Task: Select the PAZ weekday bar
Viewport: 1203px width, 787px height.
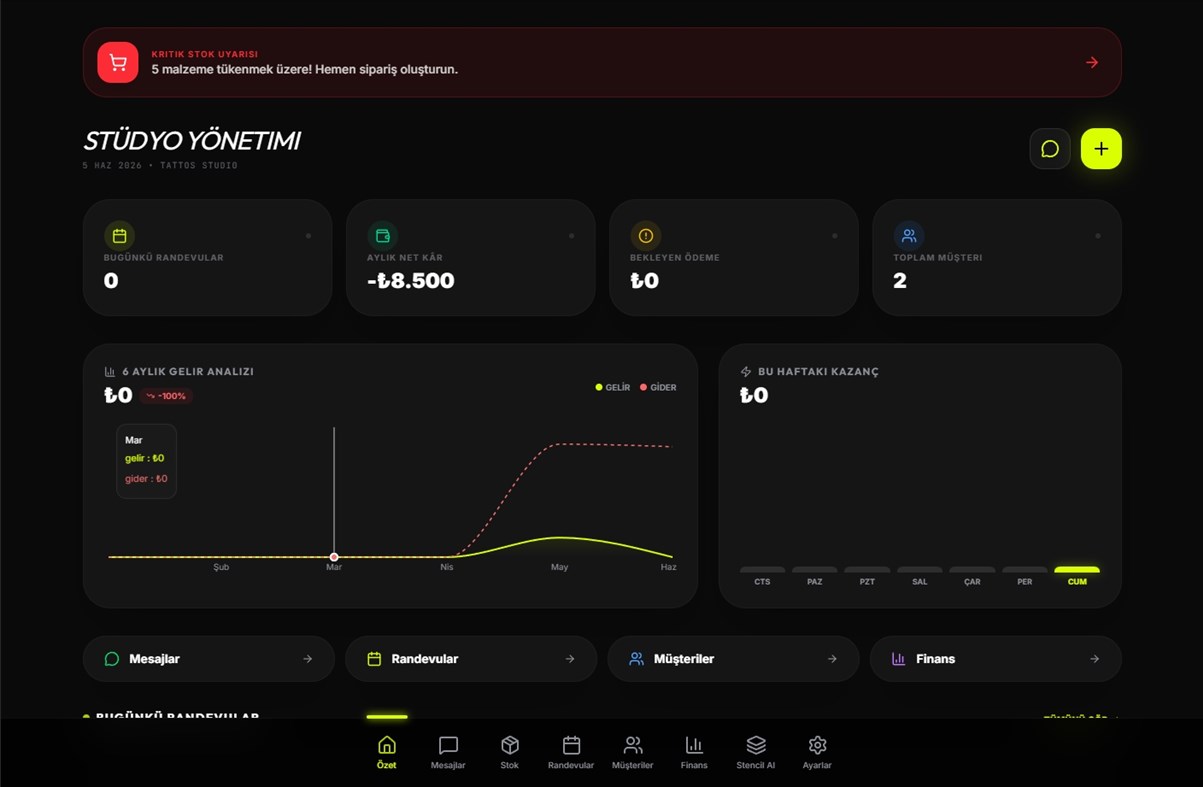Action: 815,570
